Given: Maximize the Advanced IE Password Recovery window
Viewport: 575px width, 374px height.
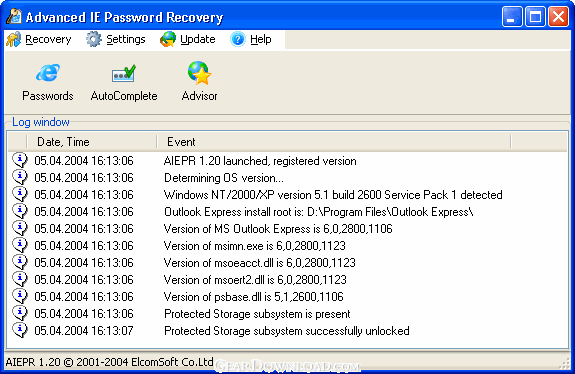Looking at the screenshot, I should point(535,17).
